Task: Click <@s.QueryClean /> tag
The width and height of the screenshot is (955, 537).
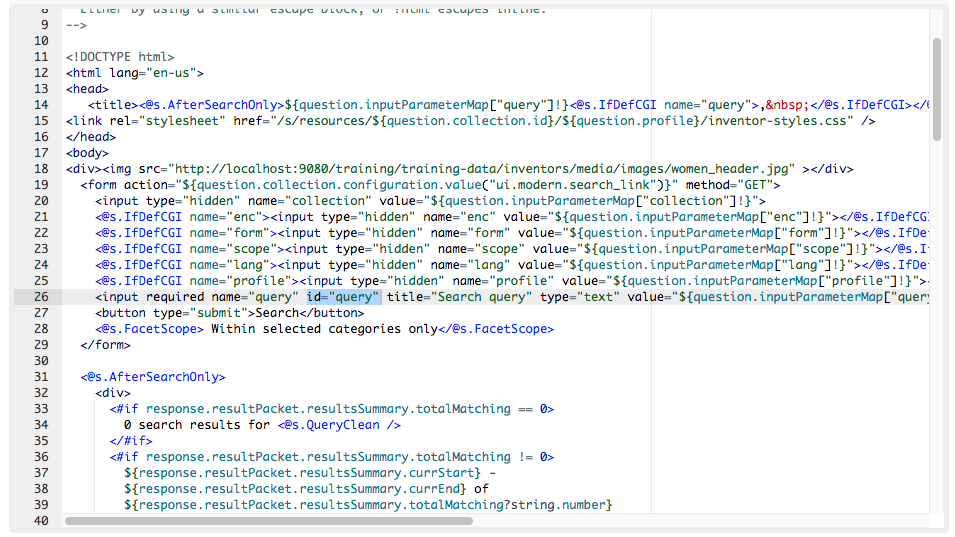Action: (x=339, y=425)
